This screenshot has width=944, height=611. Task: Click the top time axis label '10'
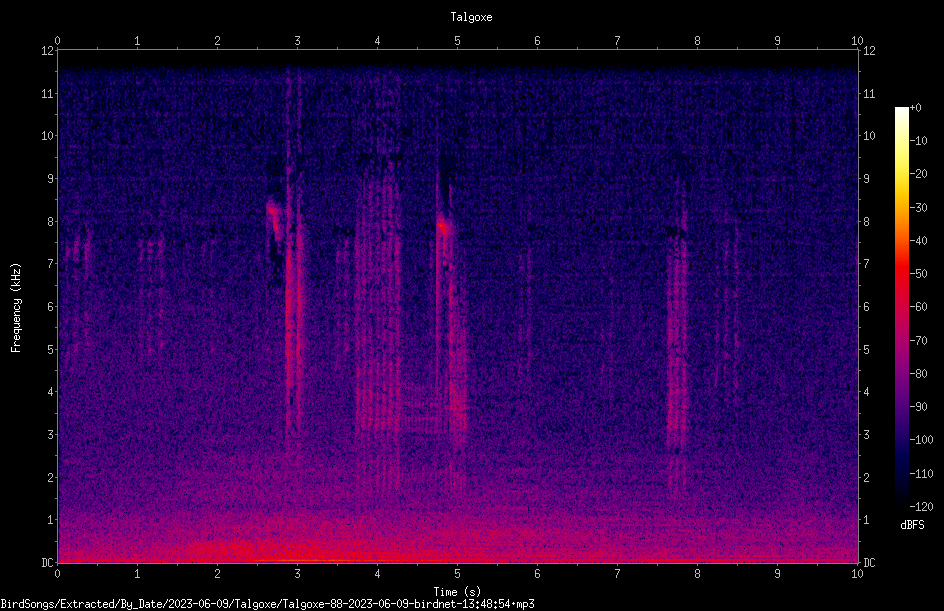857,40
